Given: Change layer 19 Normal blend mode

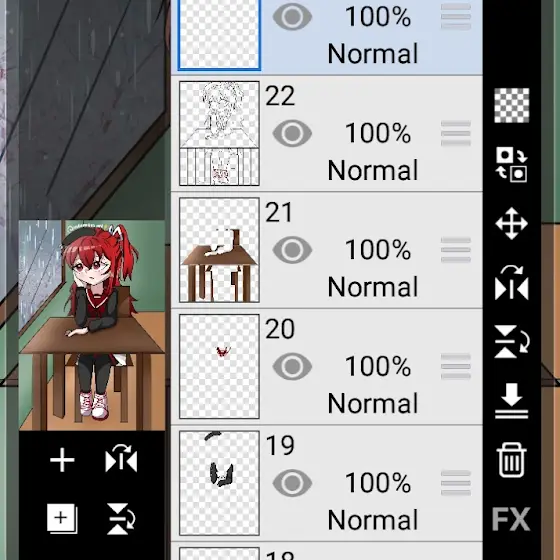Looking at the screenshot, I should tap(372, 520).
